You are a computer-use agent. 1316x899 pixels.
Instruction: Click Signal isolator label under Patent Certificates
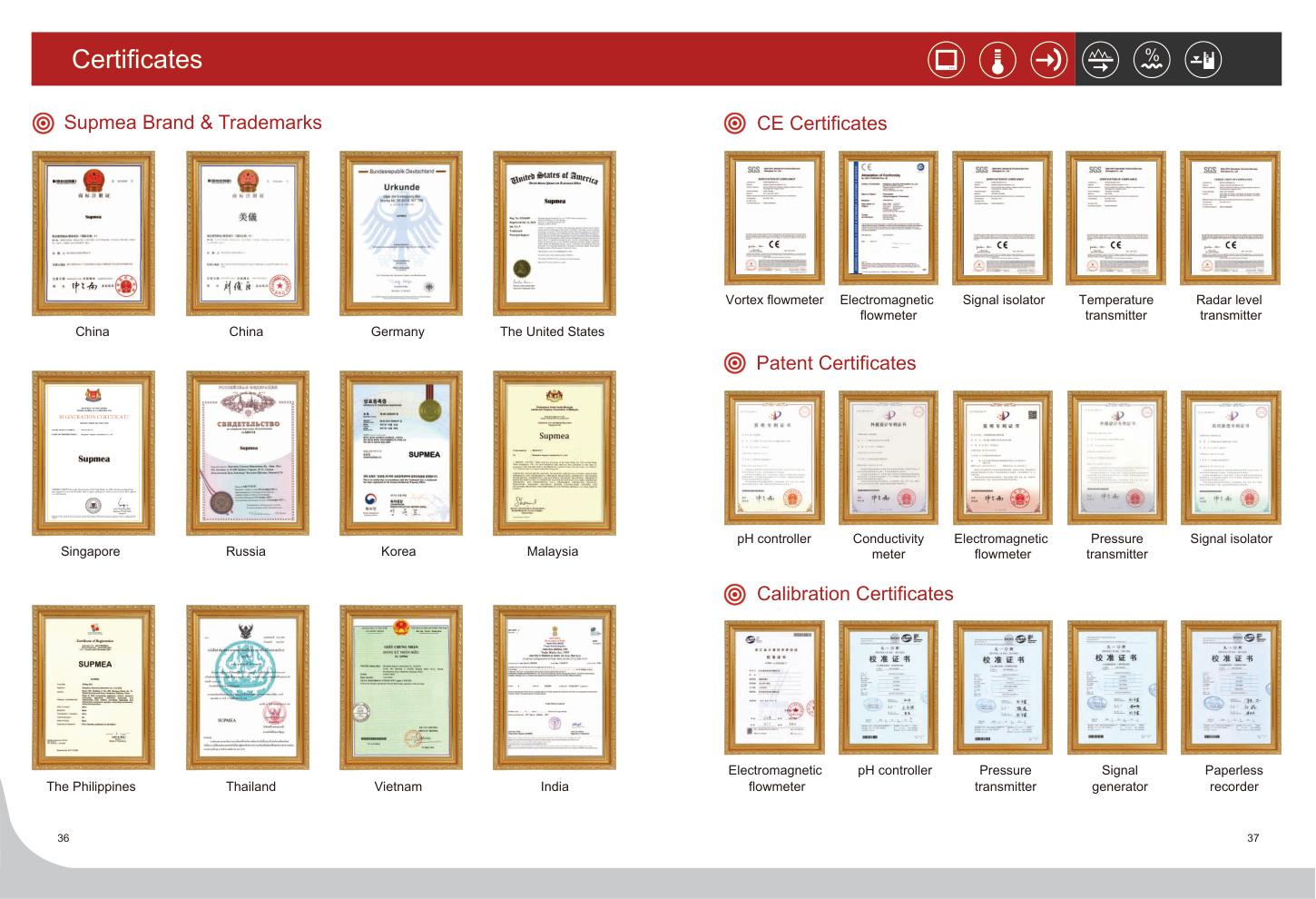click(1232, 538)
